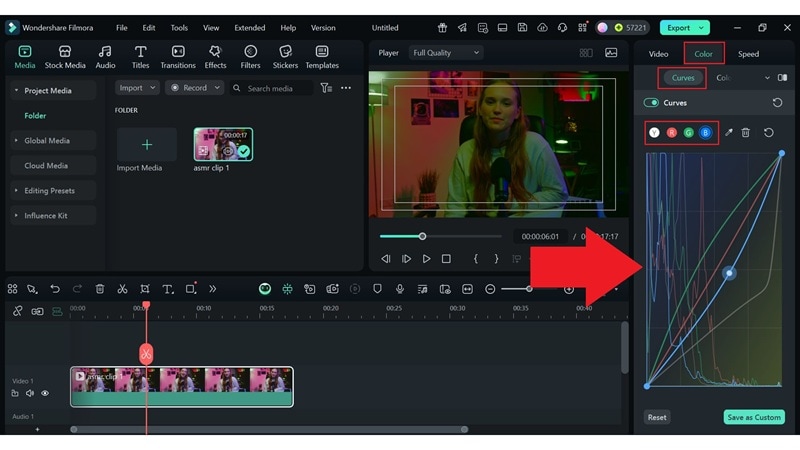The width and height of the screenshot is (800, 450).
Task: Click the blue curve midpoint handle
Action: (x=729, y=273)
